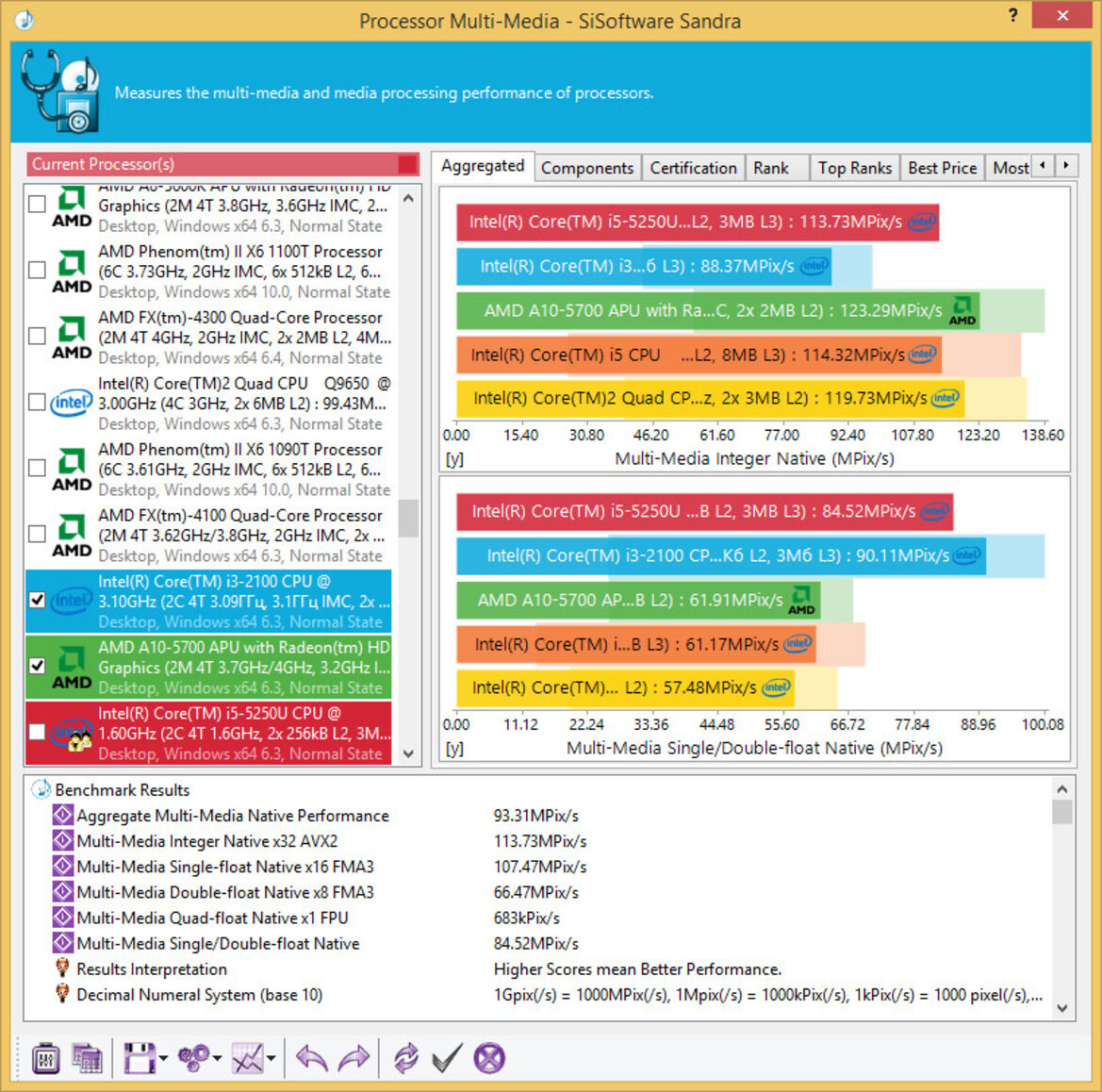The width and height of the screenshot is (1102, 1092).
Task: Click the Decimal Numeral System hint icon
Action: click(x=62, y=994)
